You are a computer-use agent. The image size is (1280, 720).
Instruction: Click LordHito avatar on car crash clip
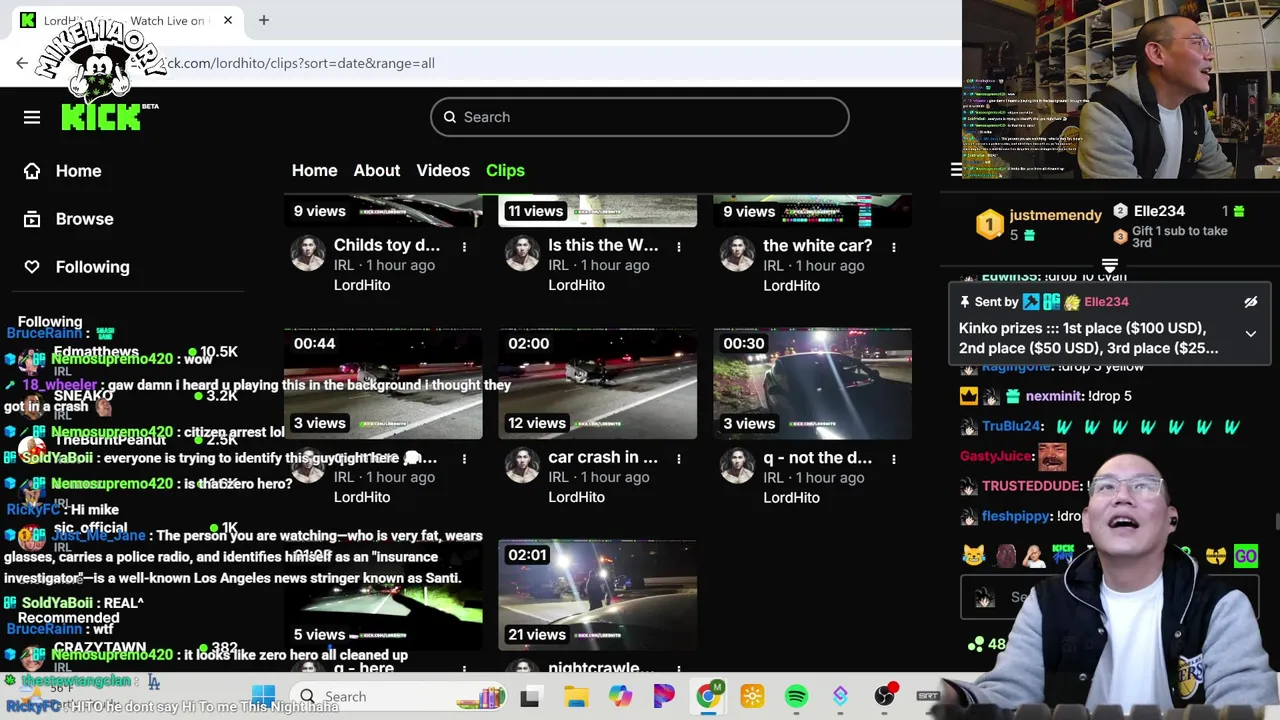[x=522, y=465]
